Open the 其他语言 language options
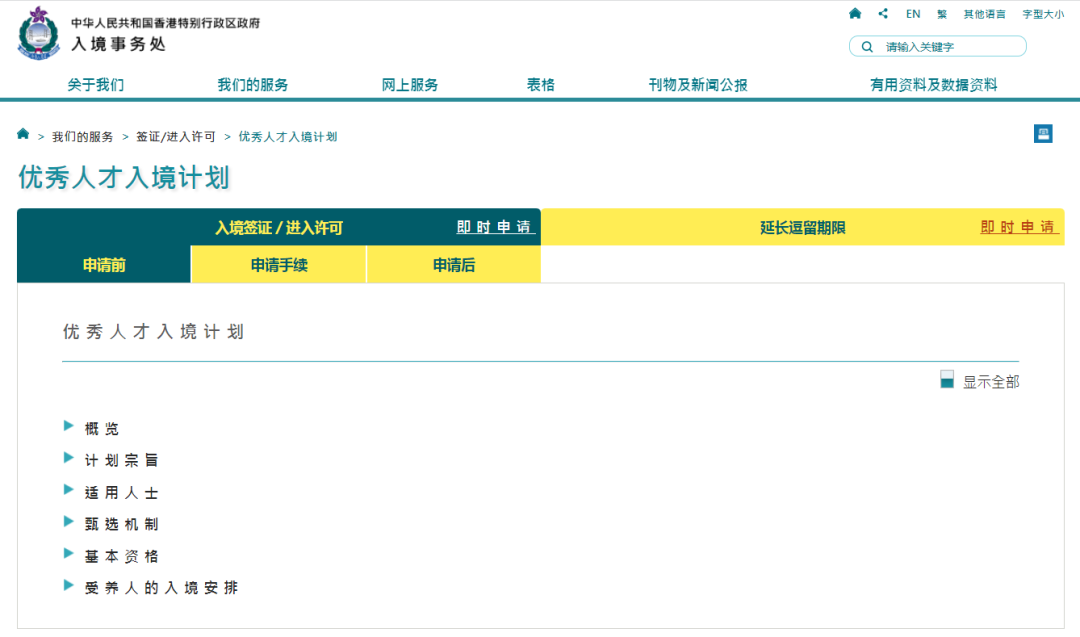 984,14
